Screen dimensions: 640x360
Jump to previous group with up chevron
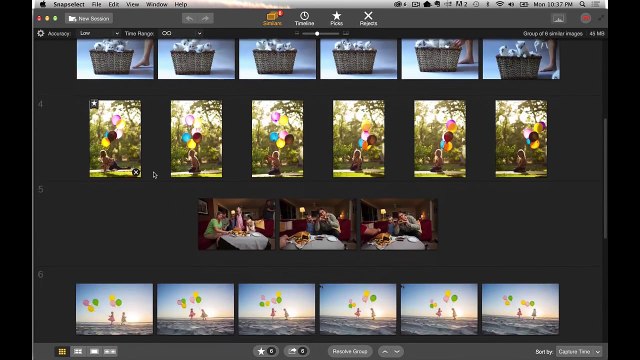point(384,351)
